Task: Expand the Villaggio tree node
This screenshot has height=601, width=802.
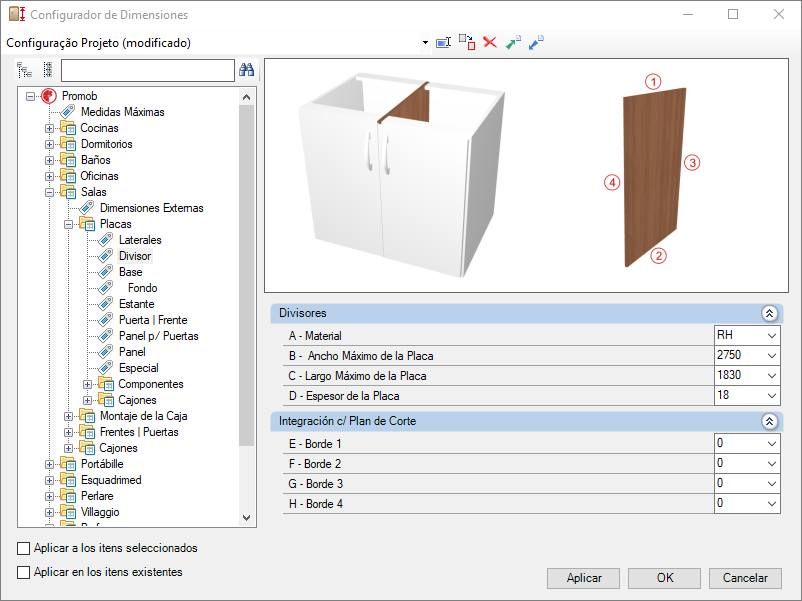Action: tap(49, 512)
